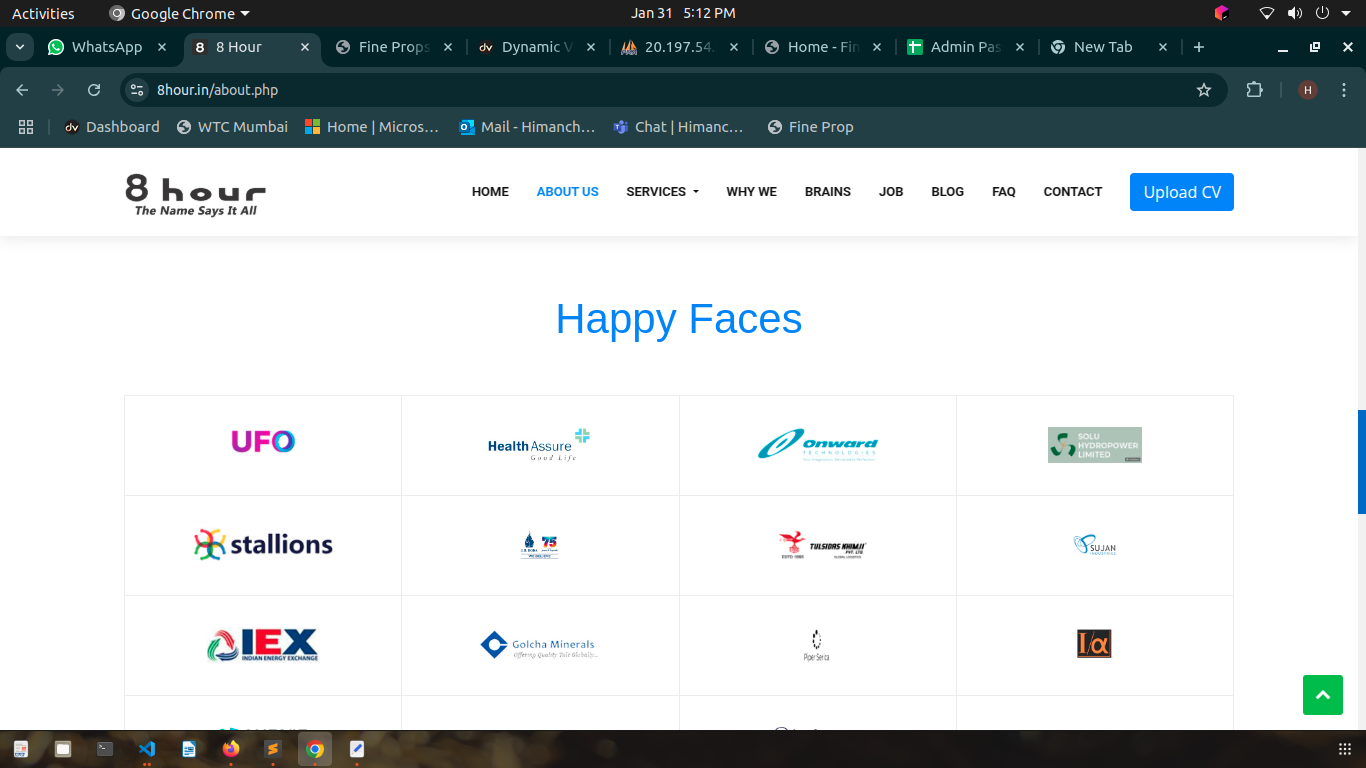Click the pink hexagon tray indicator icon
The height and width of the screenshot is (768, 1366).
pos(1221,13)
